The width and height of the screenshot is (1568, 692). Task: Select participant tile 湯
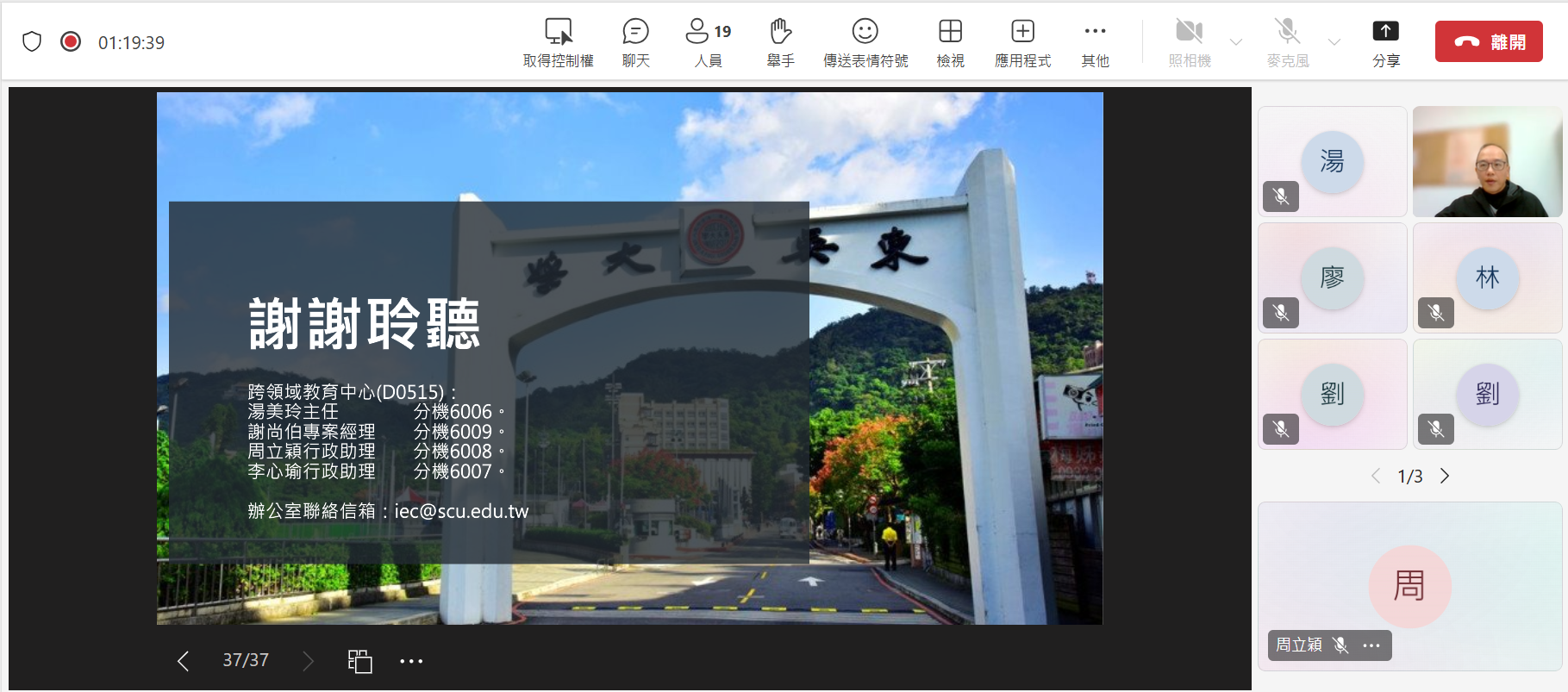point(1333,161)
